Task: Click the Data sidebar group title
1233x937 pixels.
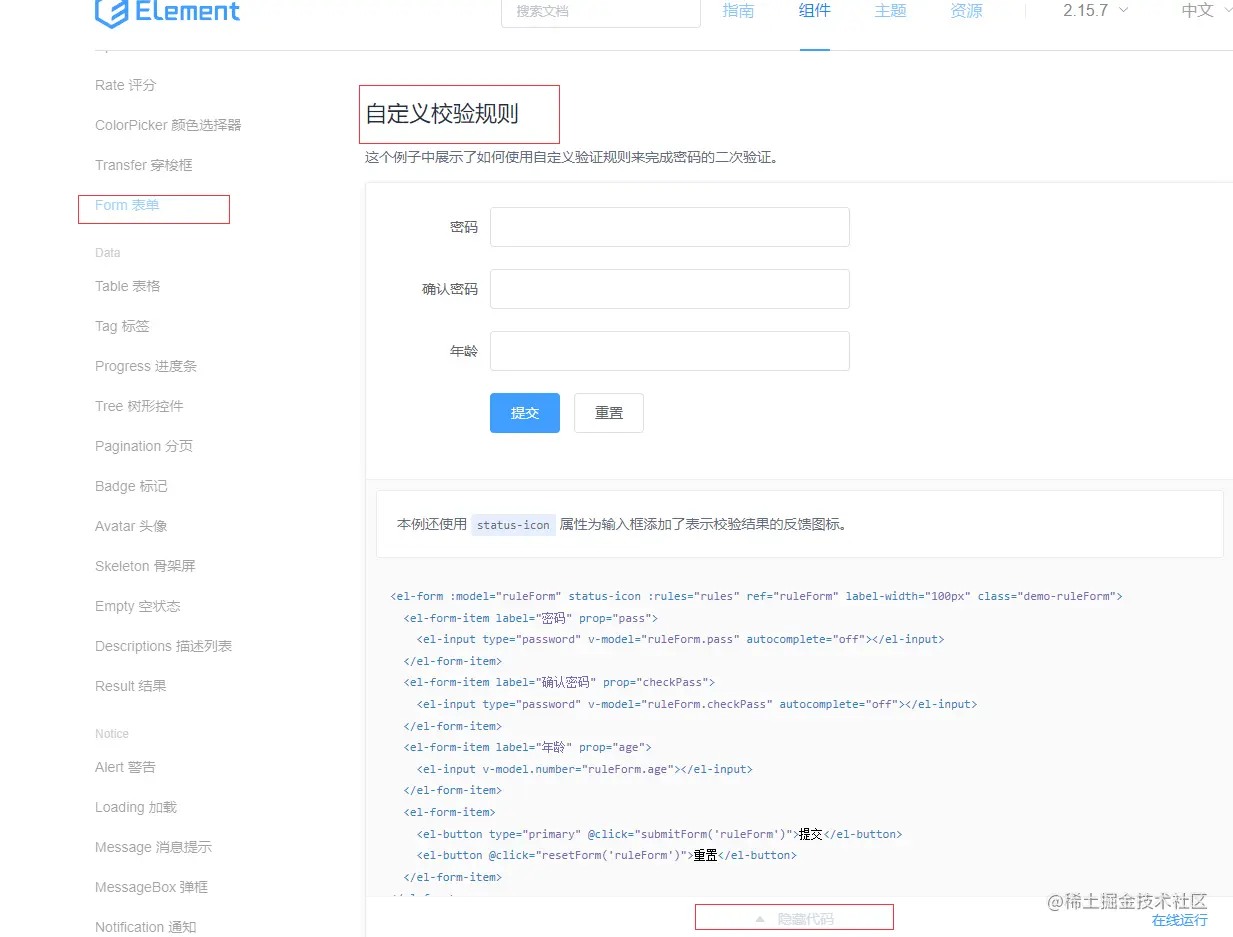Action: click(x=108, y=253)
